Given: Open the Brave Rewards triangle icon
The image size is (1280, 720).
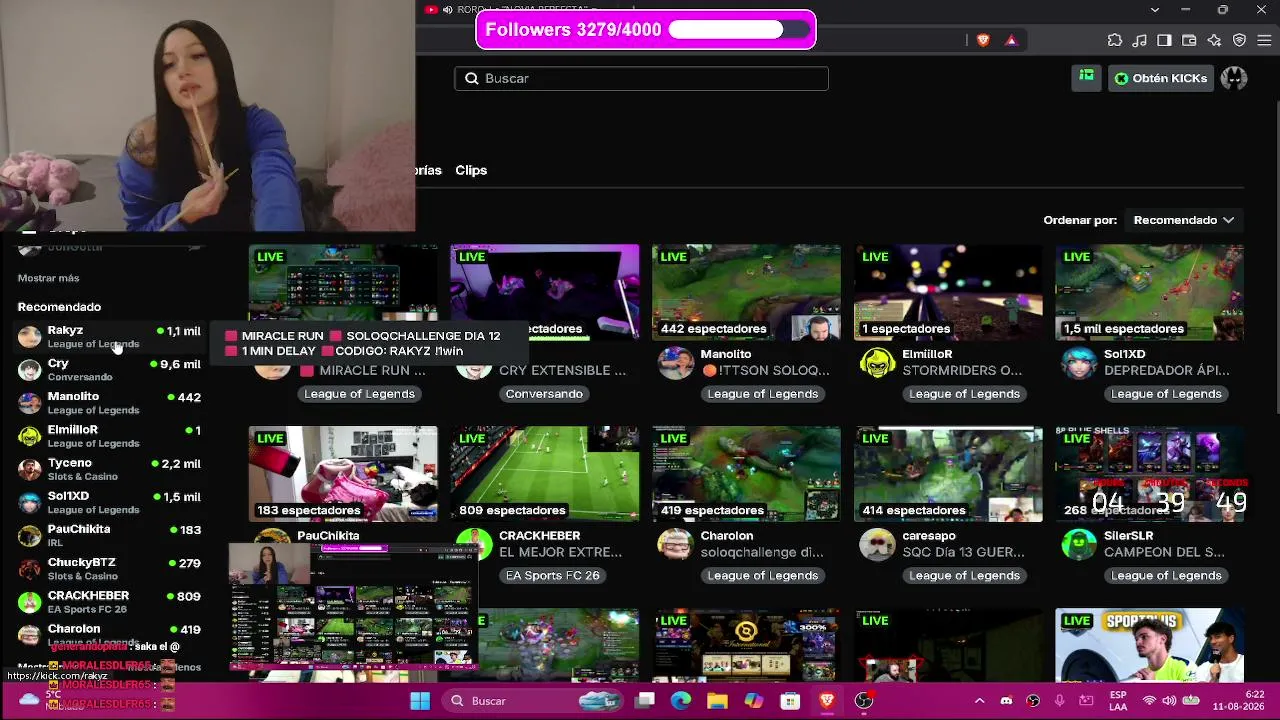Looking at the screenshot, I should [1011, 40].
